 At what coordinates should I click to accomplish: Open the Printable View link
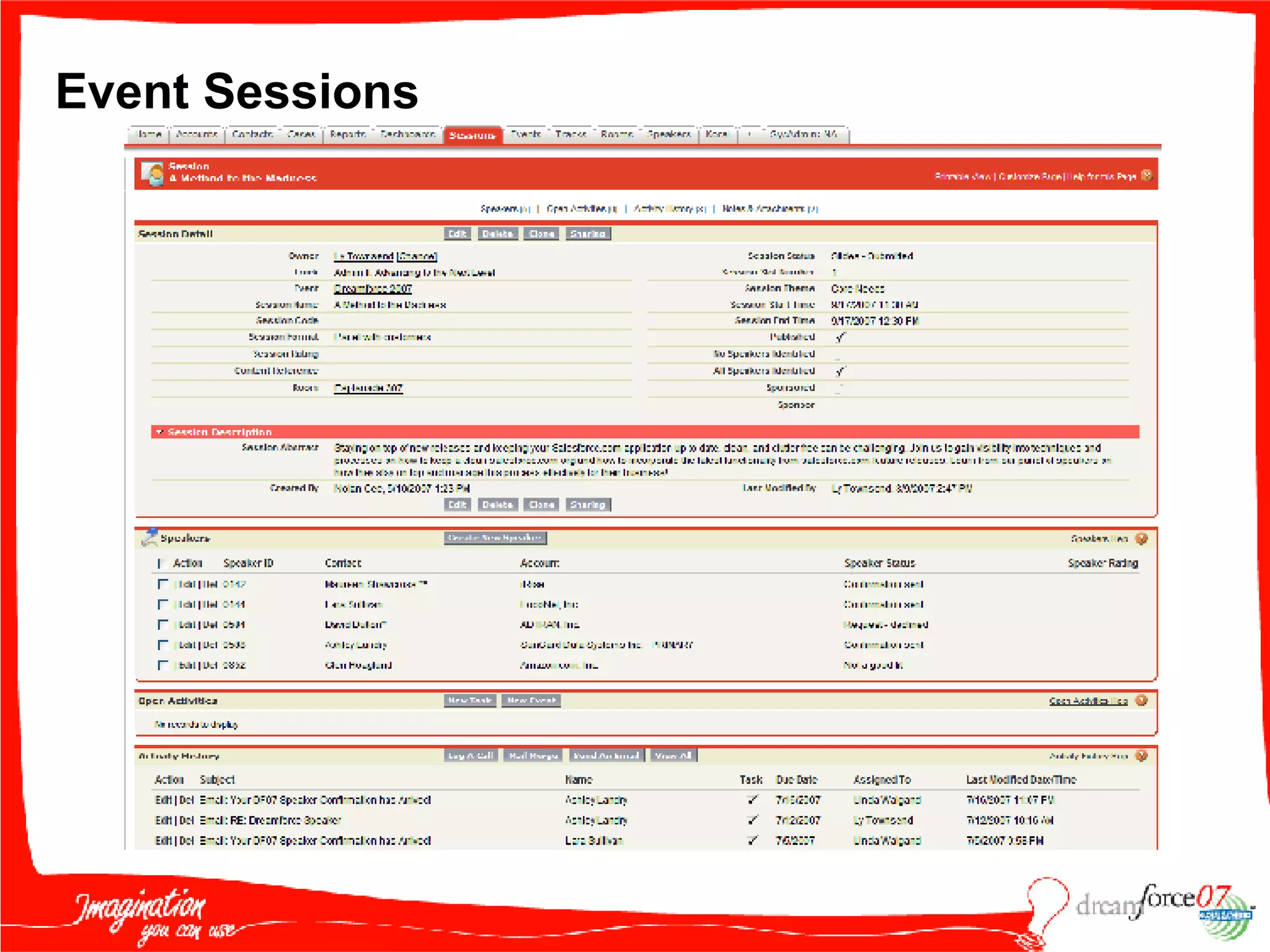tap(963, 177)
